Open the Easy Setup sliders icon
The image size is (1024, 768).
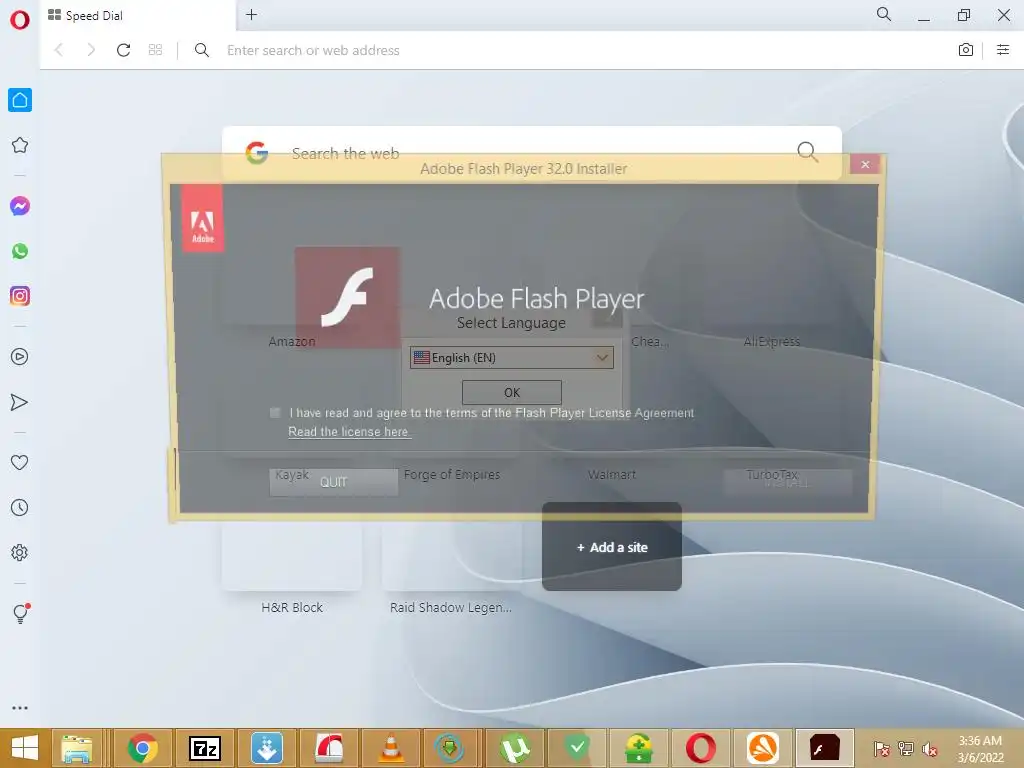[x=1003, y=50]
